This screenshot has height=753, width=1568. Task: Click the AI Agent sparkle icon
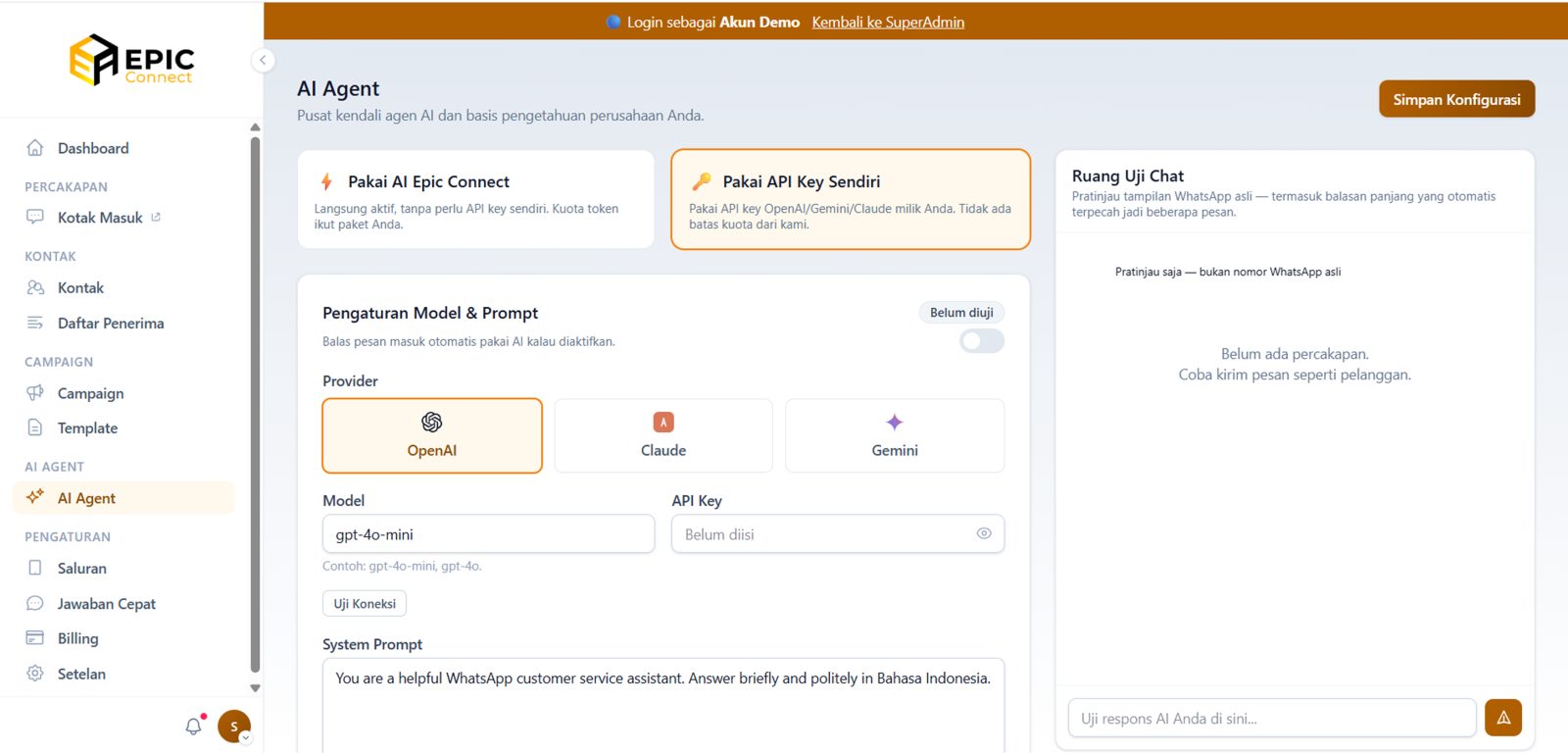pyautogui.click(x=35, y=497)
